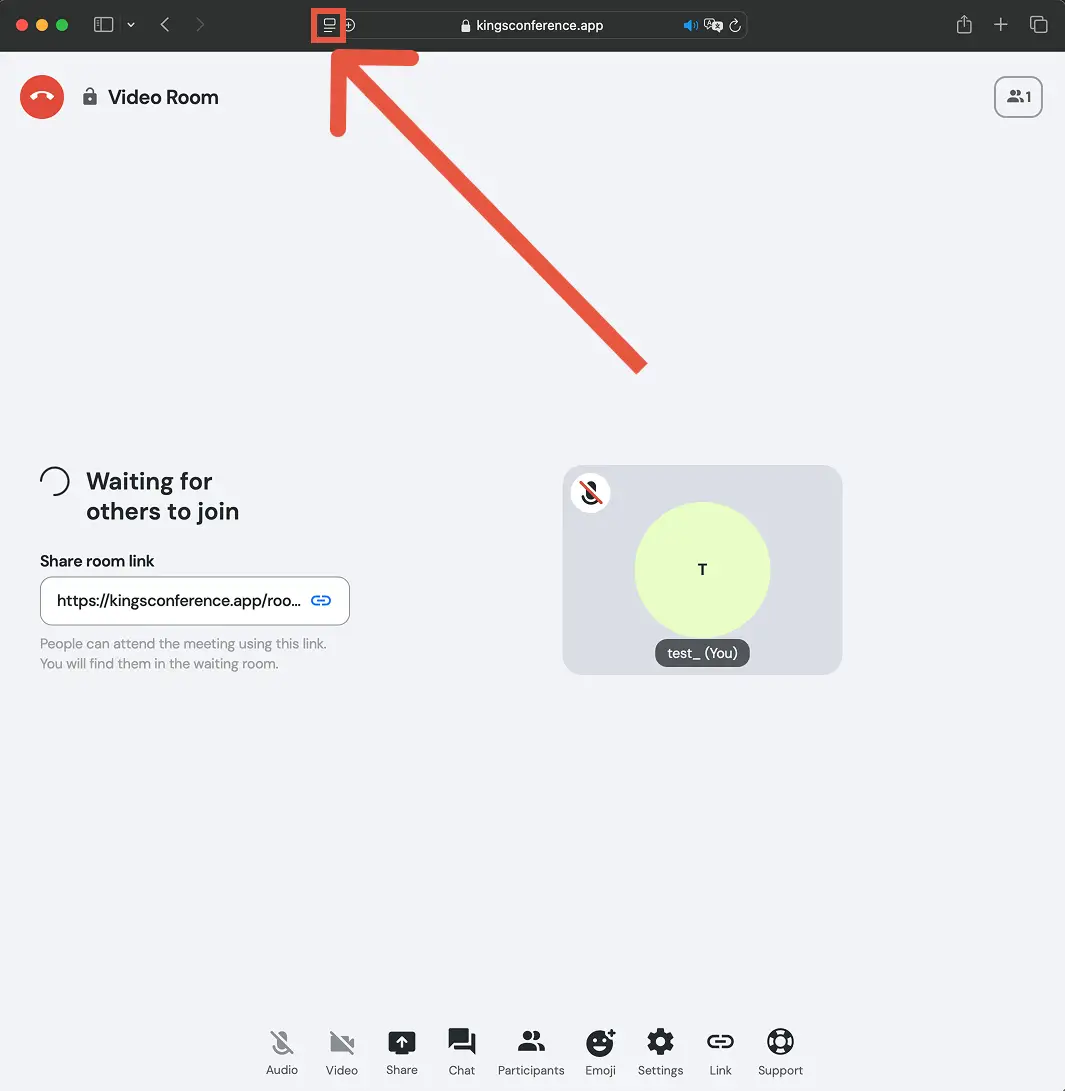Copy room link using the blue chain icon
1065x1091 pixels.
[x=321, y=601]
